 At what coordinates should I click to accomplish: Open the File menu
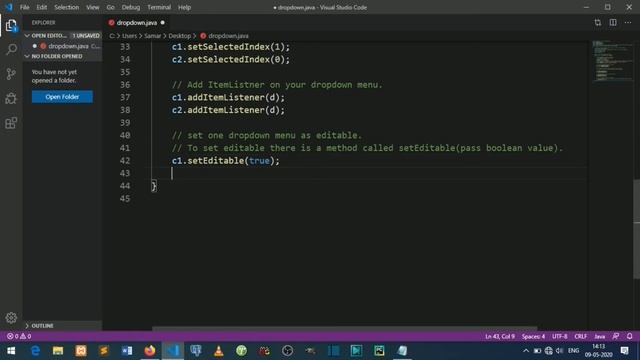point(24,7)
